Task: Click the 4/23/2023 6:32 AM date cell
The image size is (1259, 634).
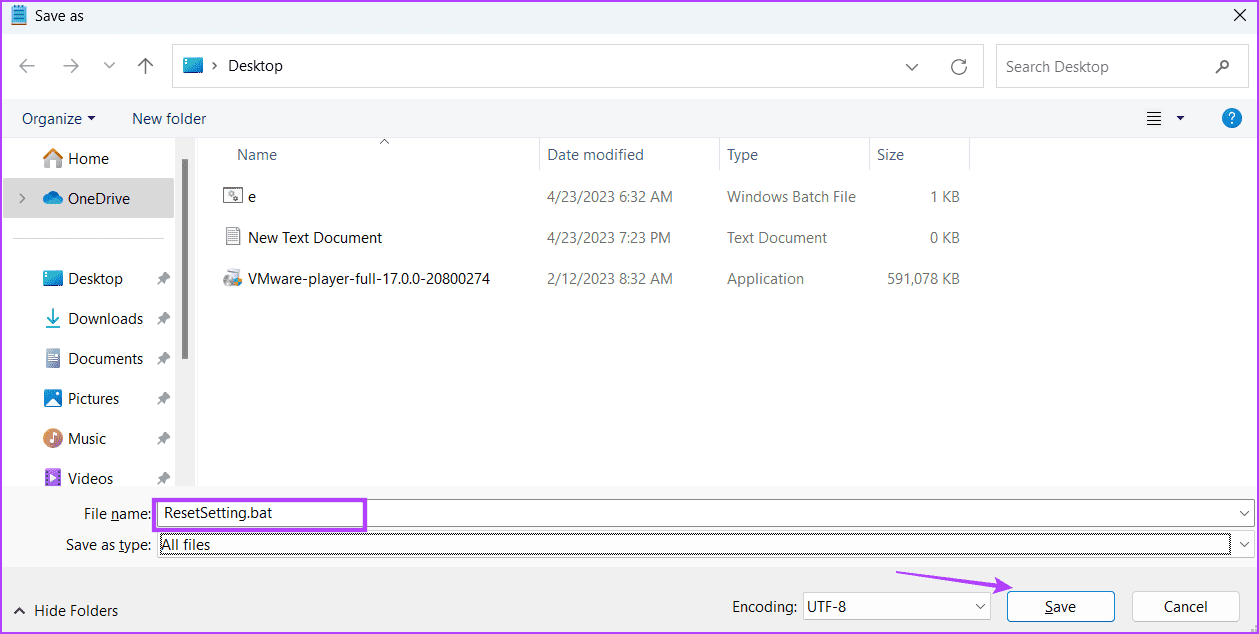Action: click(610, 196)
